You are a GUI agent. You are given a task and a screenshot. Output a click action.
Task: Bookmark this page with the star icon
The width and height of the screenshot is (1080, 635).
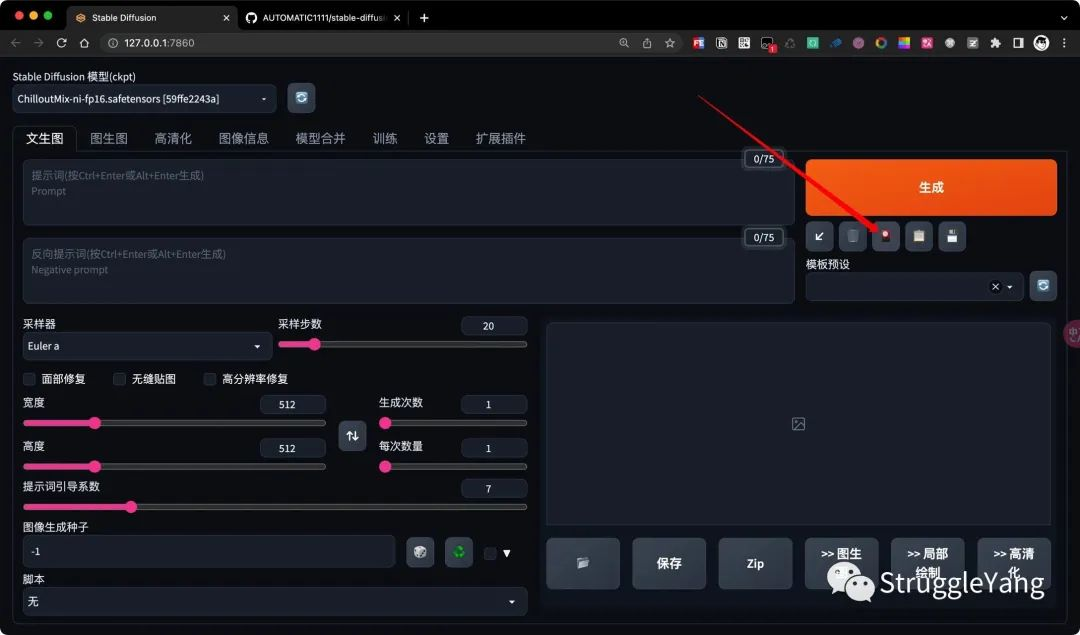pyautogui.click(x=669, y=43)
